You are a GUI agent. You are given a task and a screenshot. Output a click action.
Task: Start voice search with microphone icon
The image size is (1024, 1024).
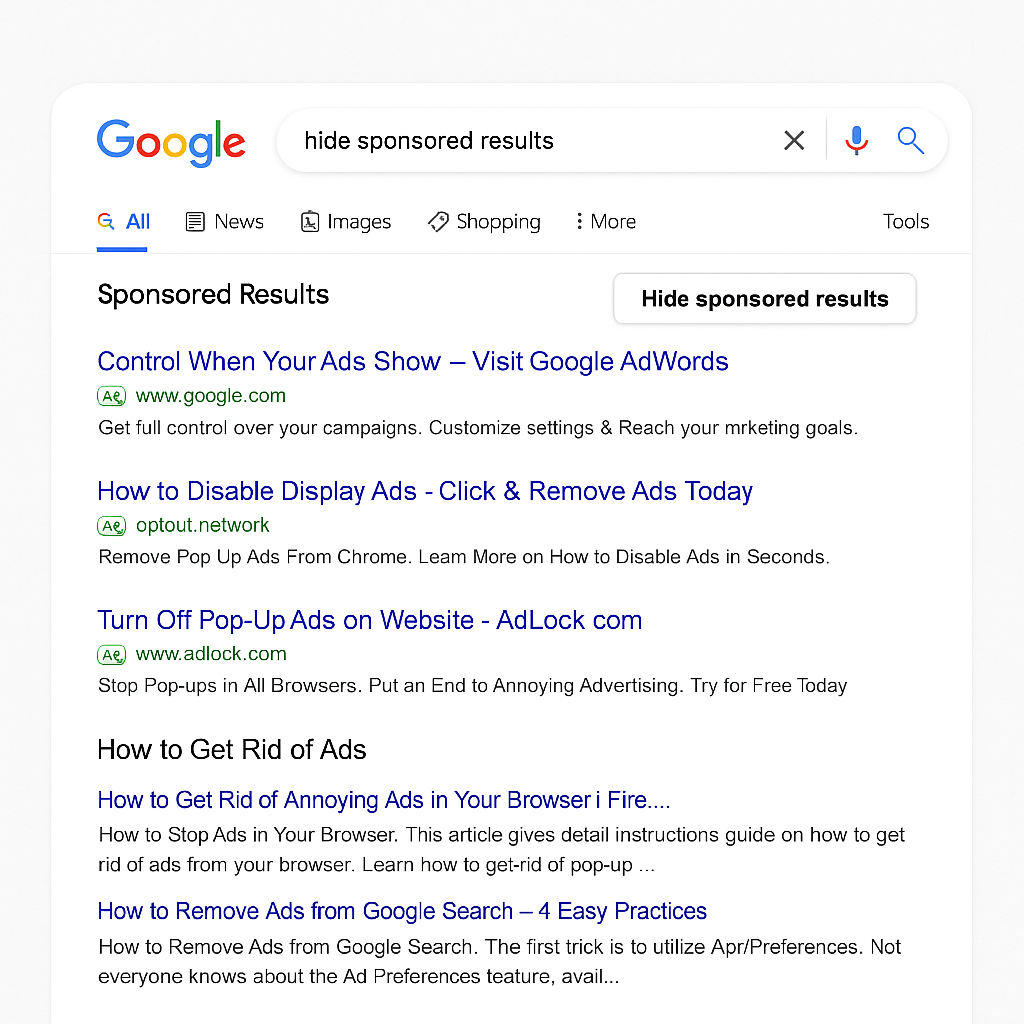(856, 141)
